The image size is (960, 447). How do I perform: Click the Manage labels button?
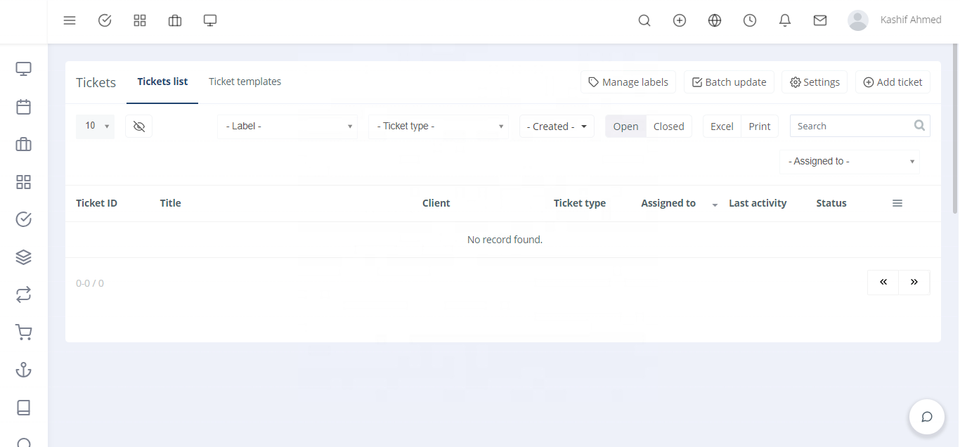click(629, 82)
